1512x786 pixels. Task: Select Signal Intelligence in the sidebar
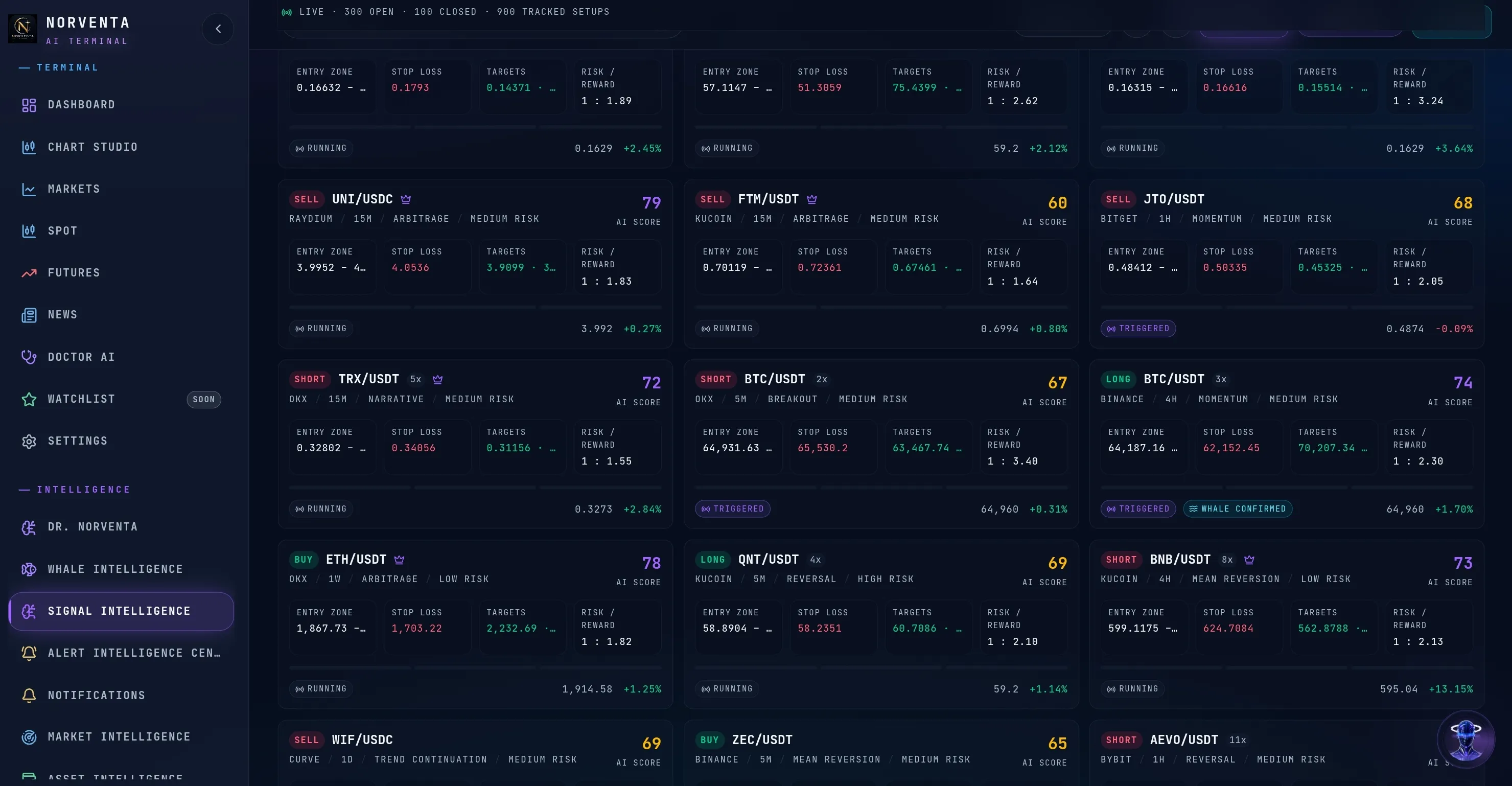click(x=121, y=611)
